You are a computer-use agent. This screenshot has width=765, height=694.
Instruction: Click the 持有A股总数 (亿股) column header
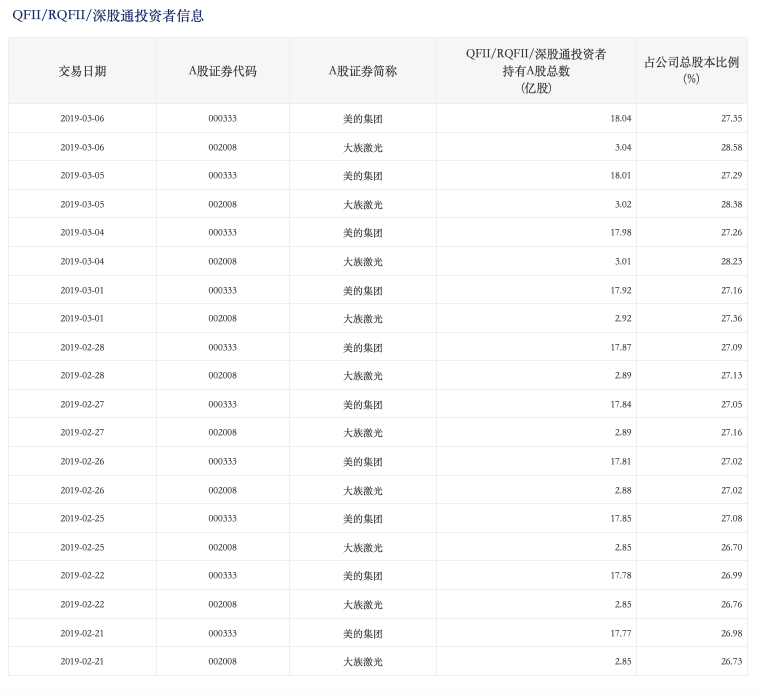tap(536, 71)
